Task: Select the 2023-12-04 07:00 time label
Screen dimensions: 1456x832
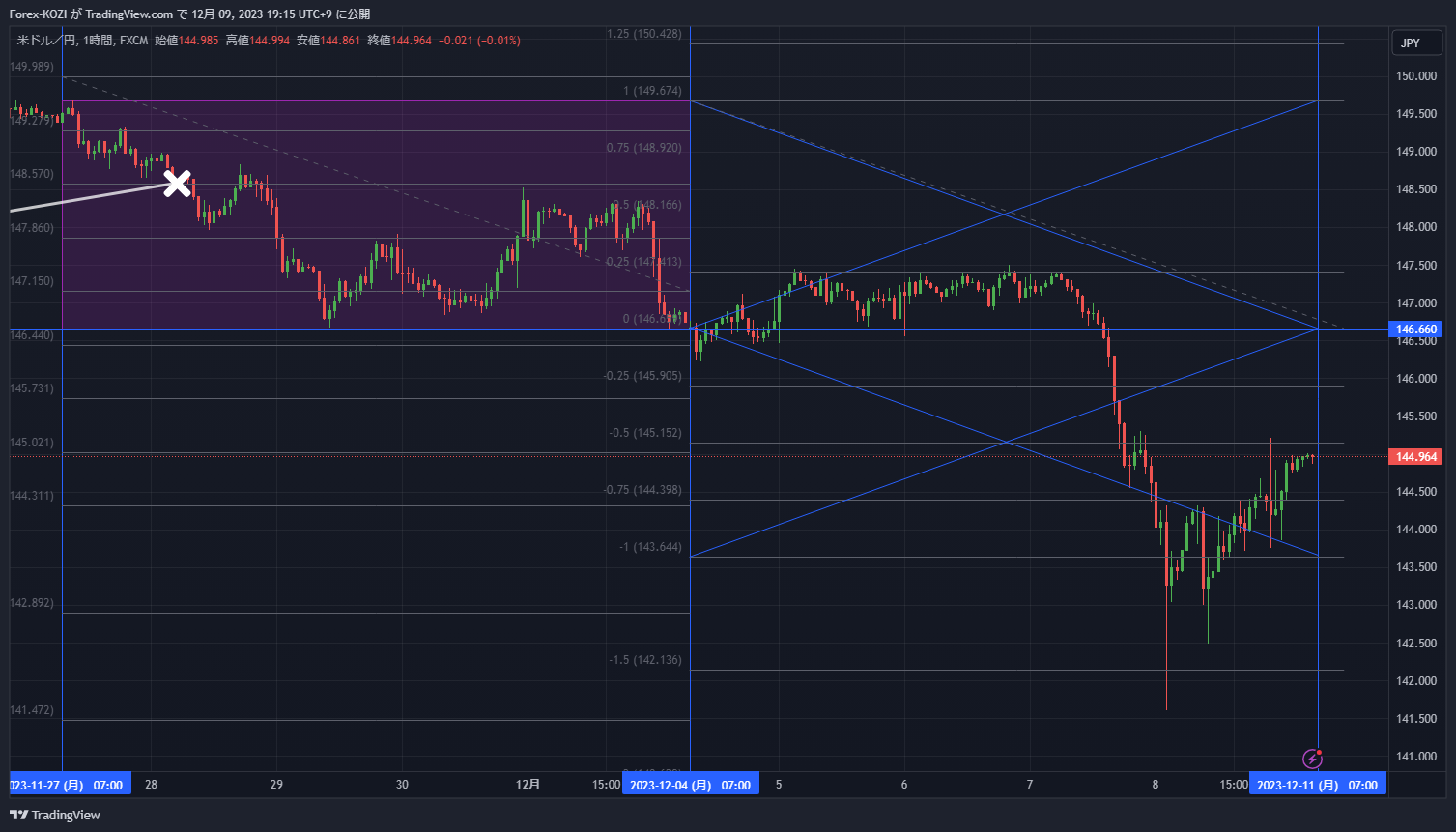Action: tap(690, 785)
